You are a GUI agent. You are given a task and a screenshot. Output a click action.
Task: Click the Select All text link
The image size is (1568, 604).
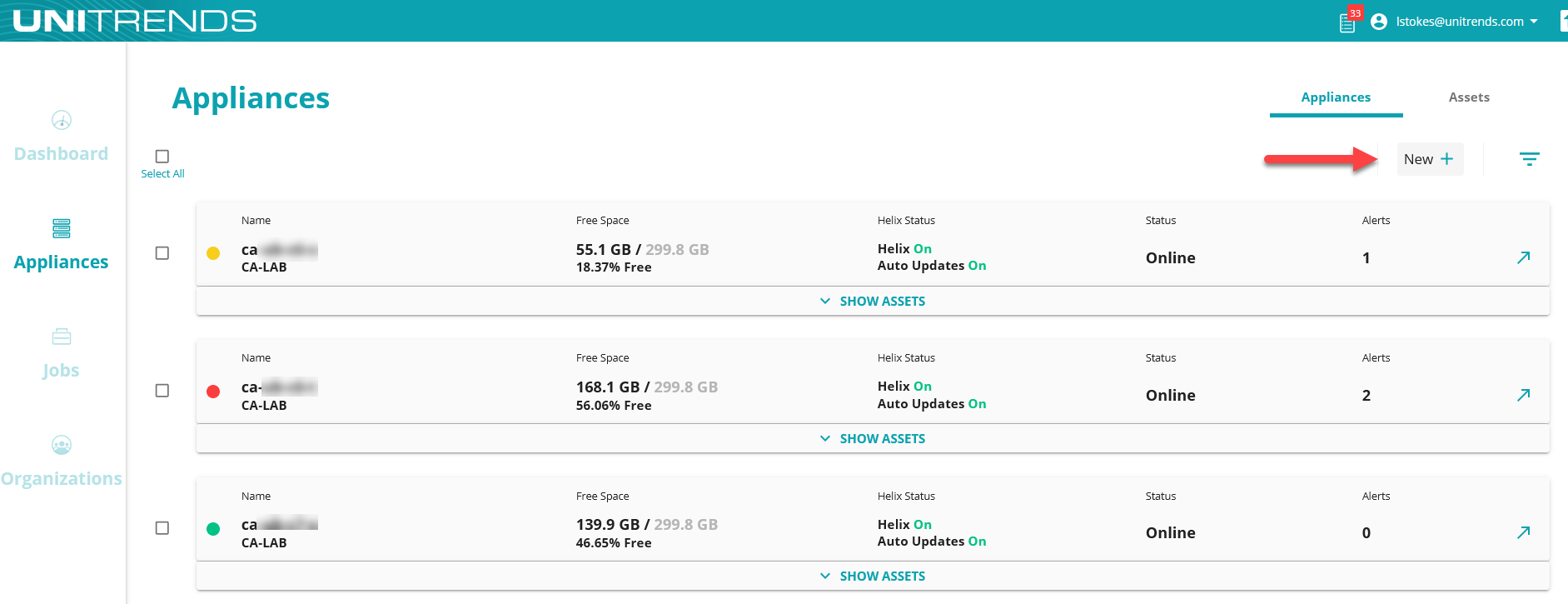162,173
